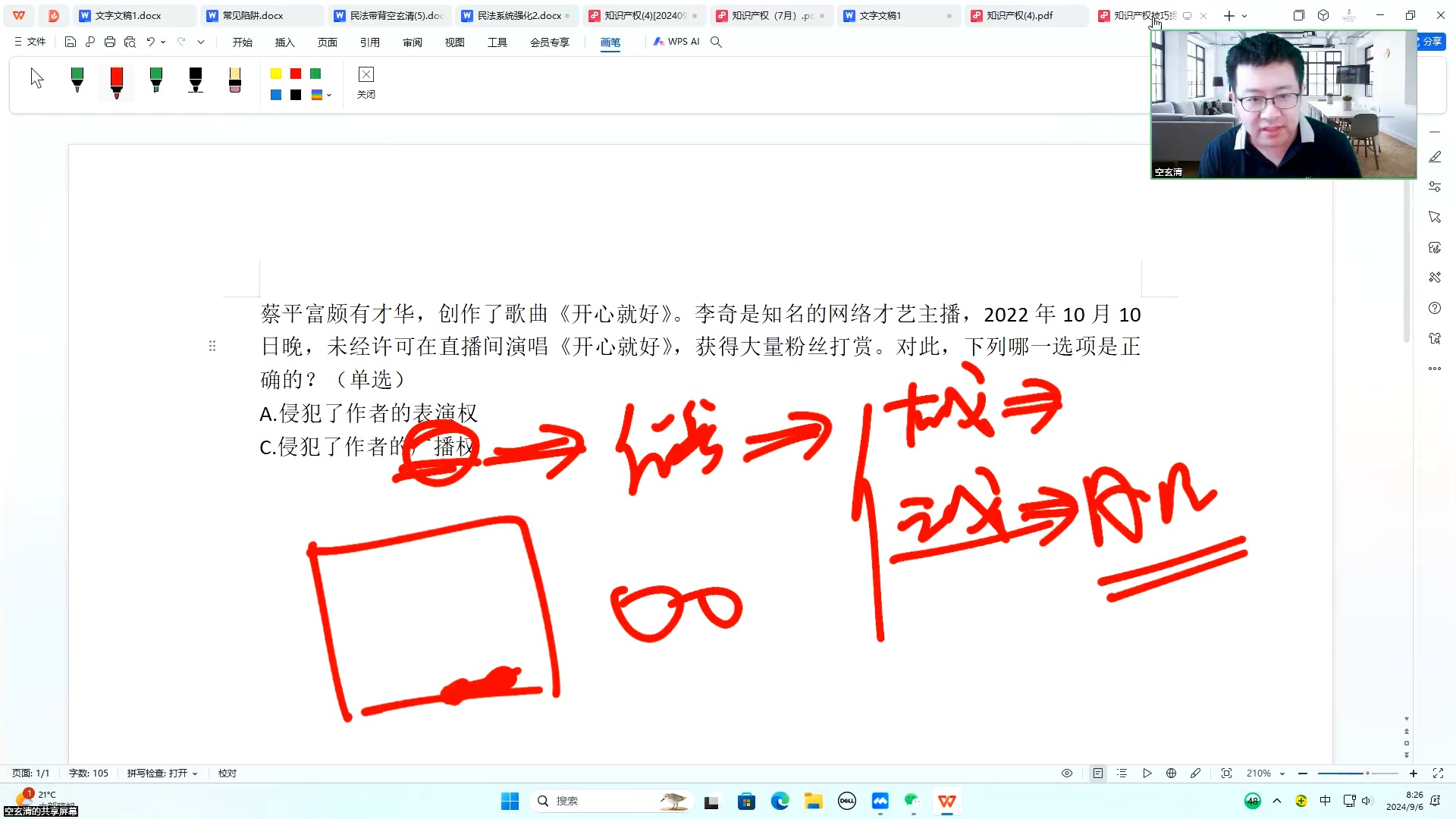The width and height of the screenshot is (1456, 819).
Task: Select the first green pen tool
Action: (x=77, y=80)
